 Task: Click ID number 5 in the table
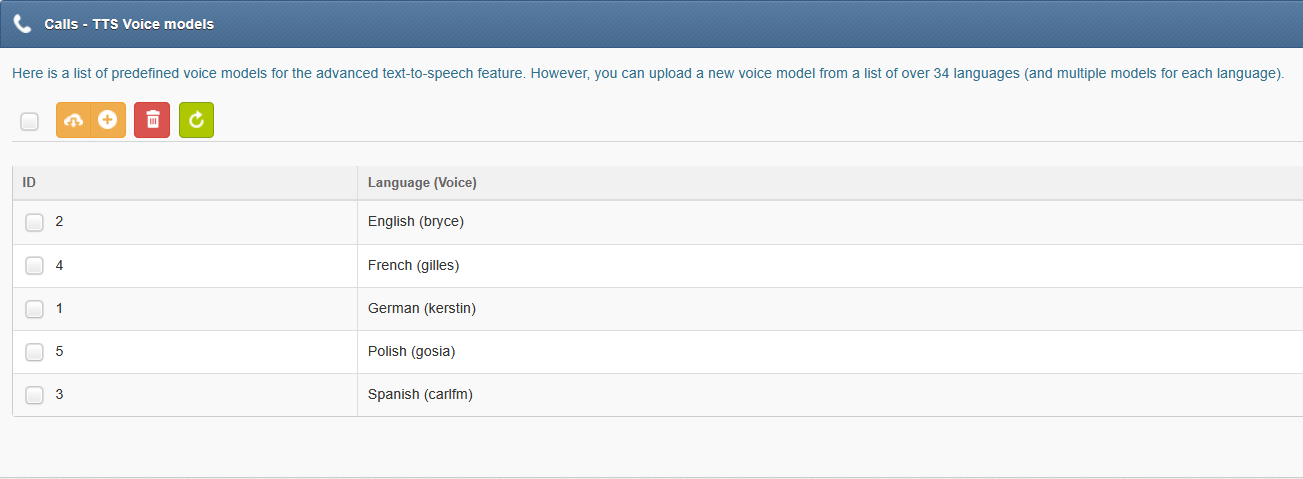(59, 351)
